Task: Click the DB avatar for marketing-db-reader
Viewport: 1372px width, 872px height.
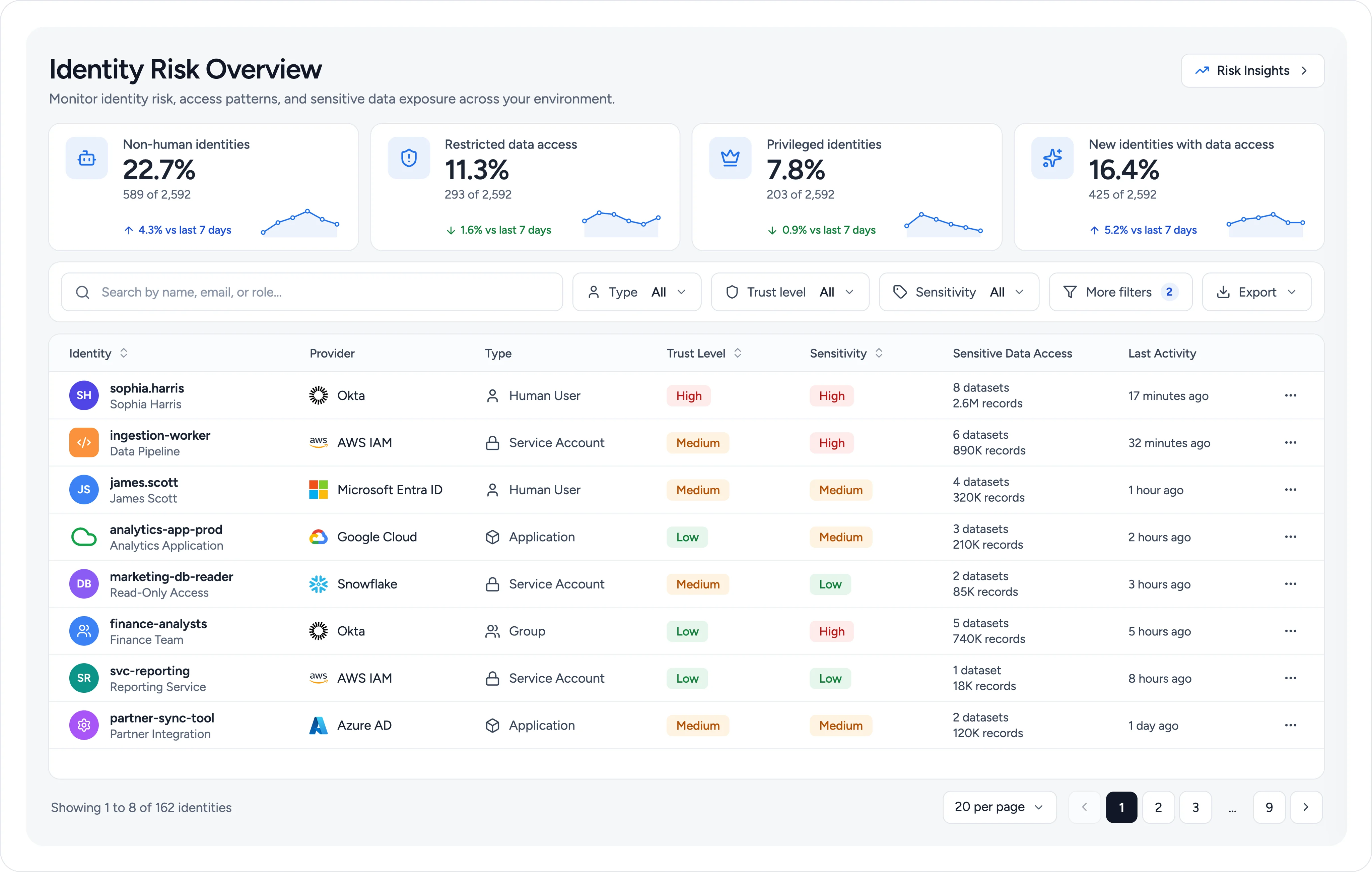Action: [84, 584]
